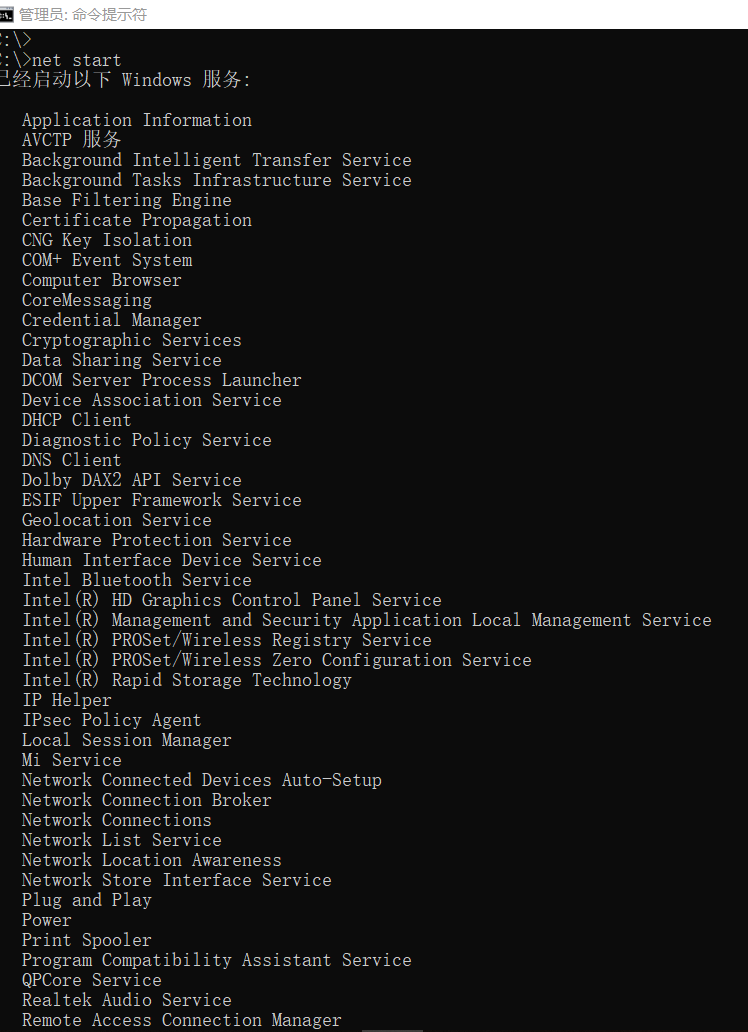Screen dimensions: 748x1032
Task: Select 'Background Intelligent Transfer Service' text
Action: pyautogui.click(x=217, y=160)
